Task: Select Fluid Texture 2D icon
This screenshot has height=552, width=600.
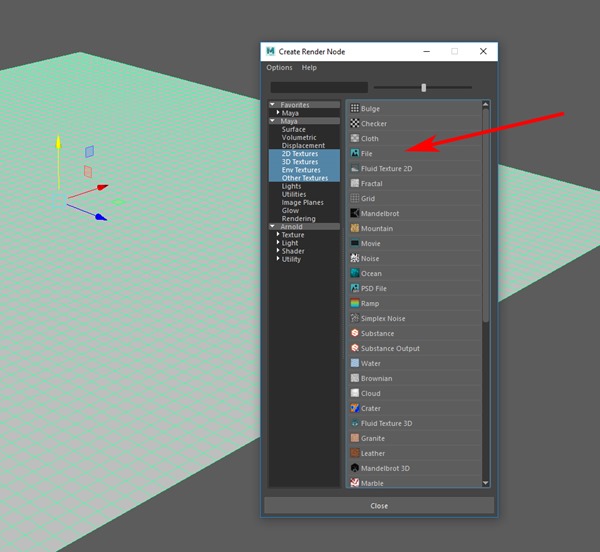Action: tap(355, 168)
